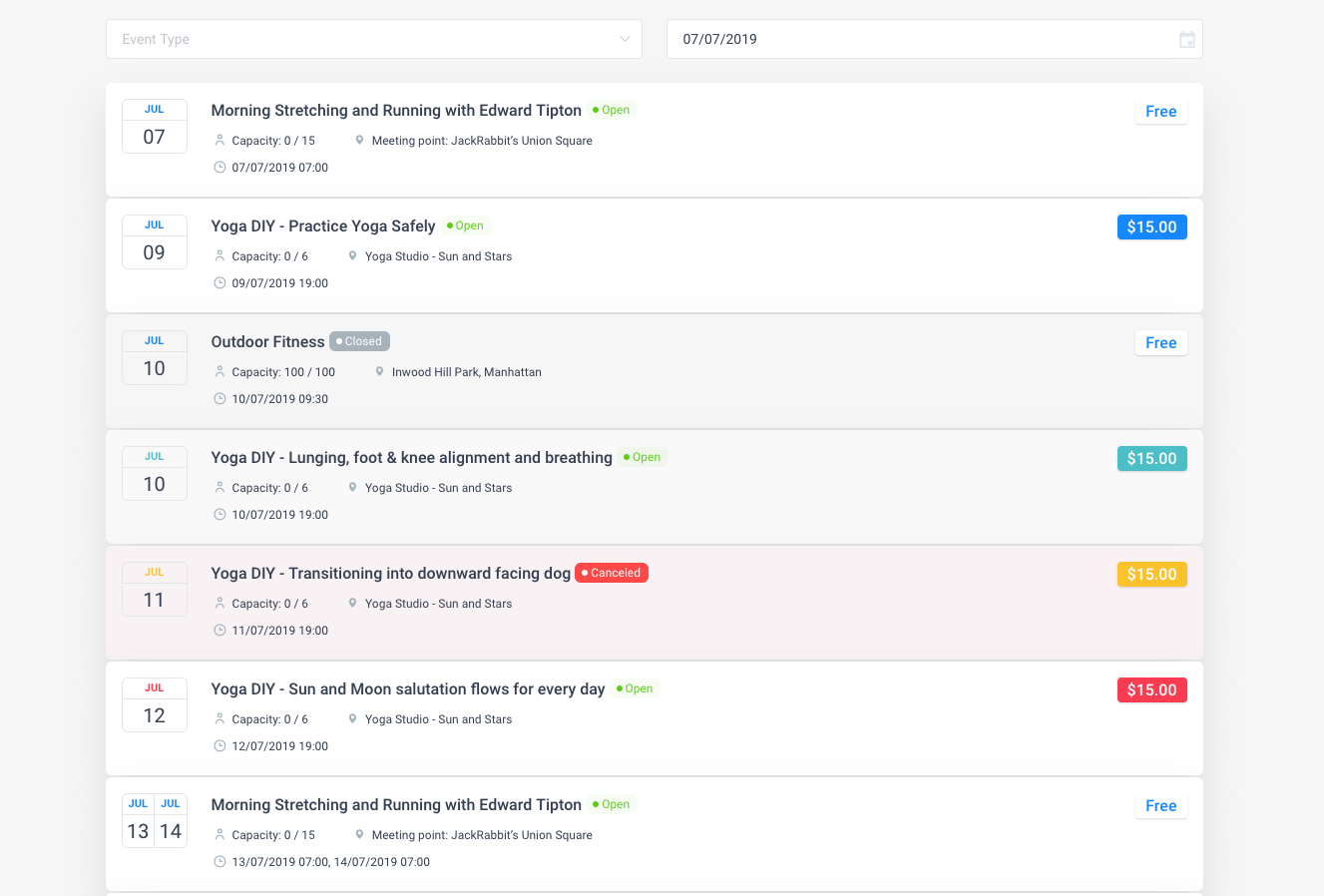Select the Open status badge on Morning Stretching event

click(611, 110)
